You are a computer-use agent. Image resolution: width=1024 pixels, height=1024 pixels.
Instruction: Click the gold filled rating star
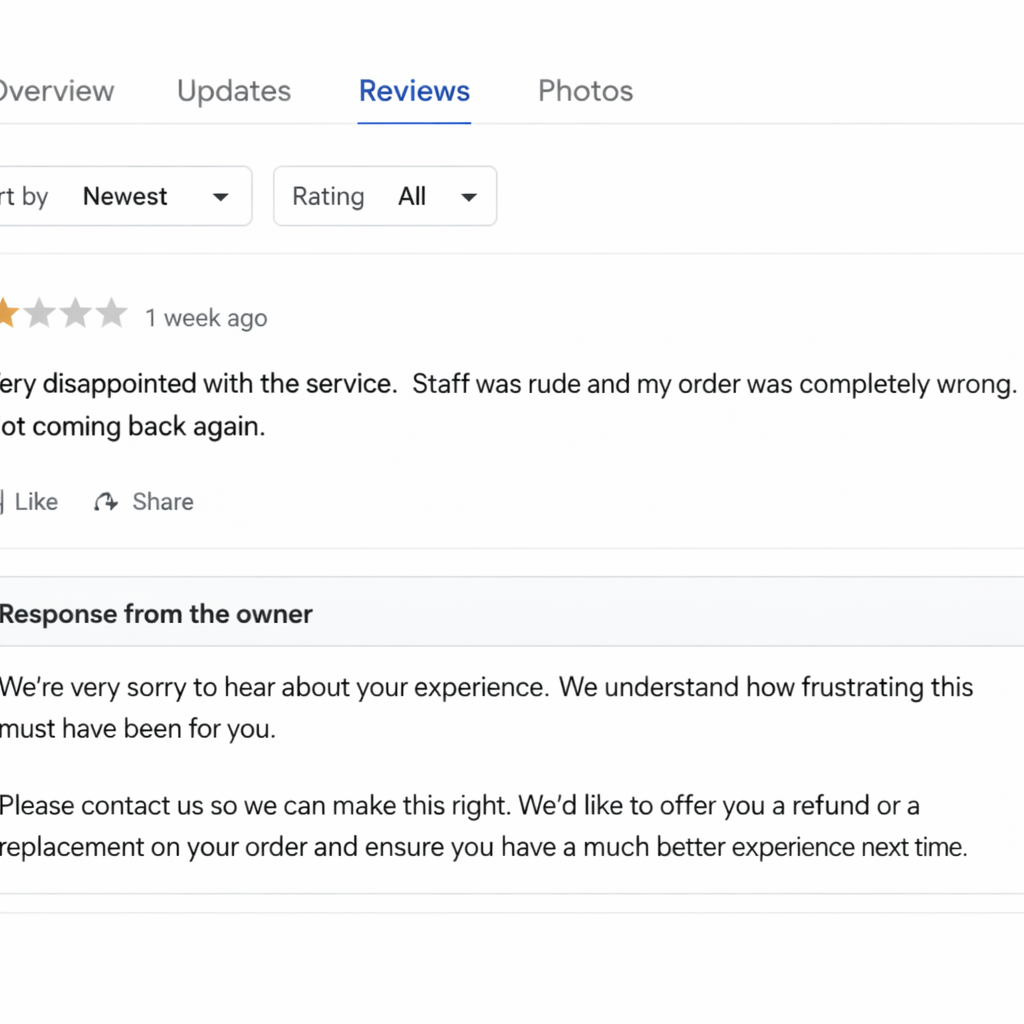pyautogui.click(x=6, y=314)
